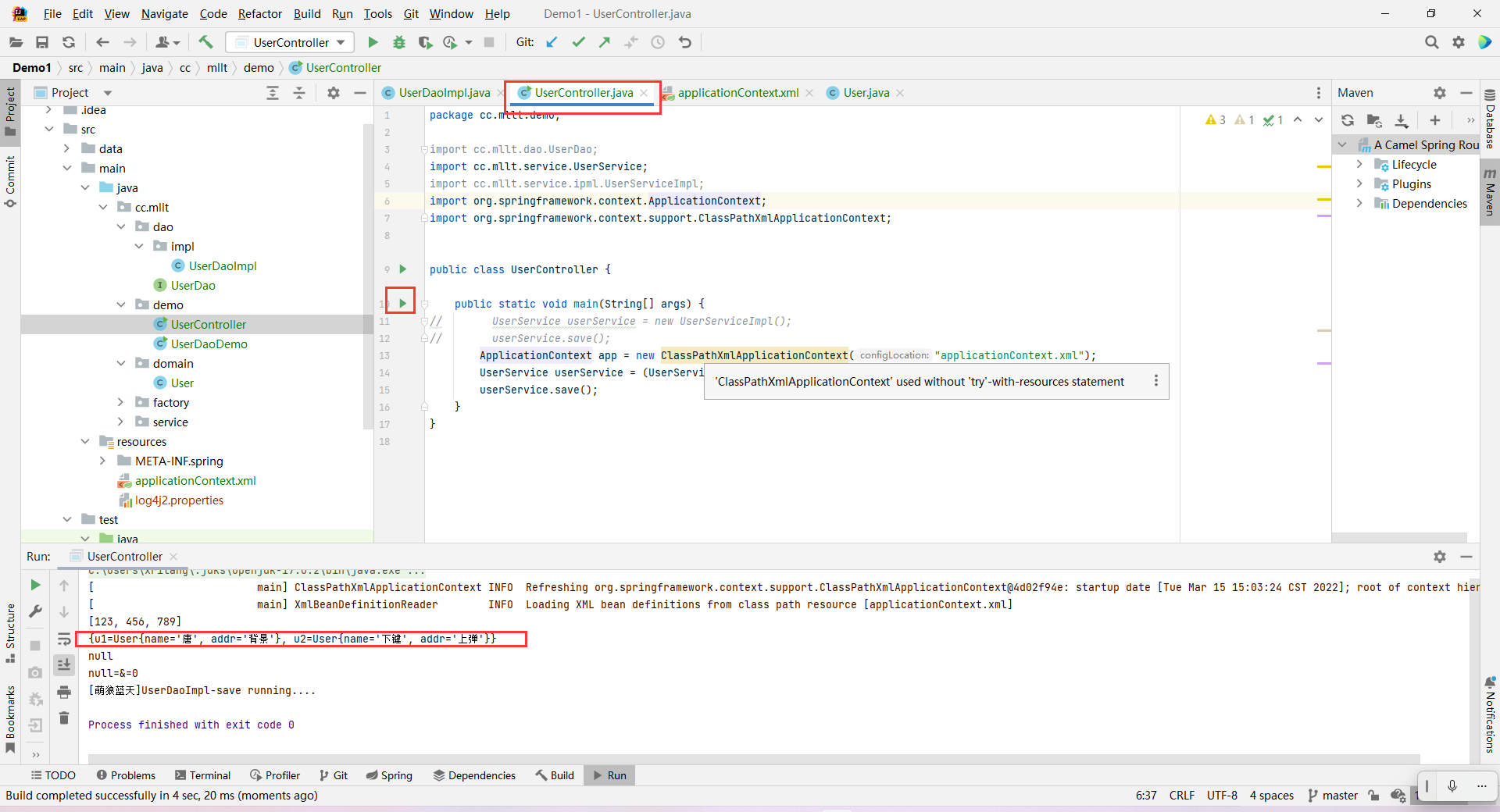
Task: Start debugging with the bug icon
Action: pos(399,42)
